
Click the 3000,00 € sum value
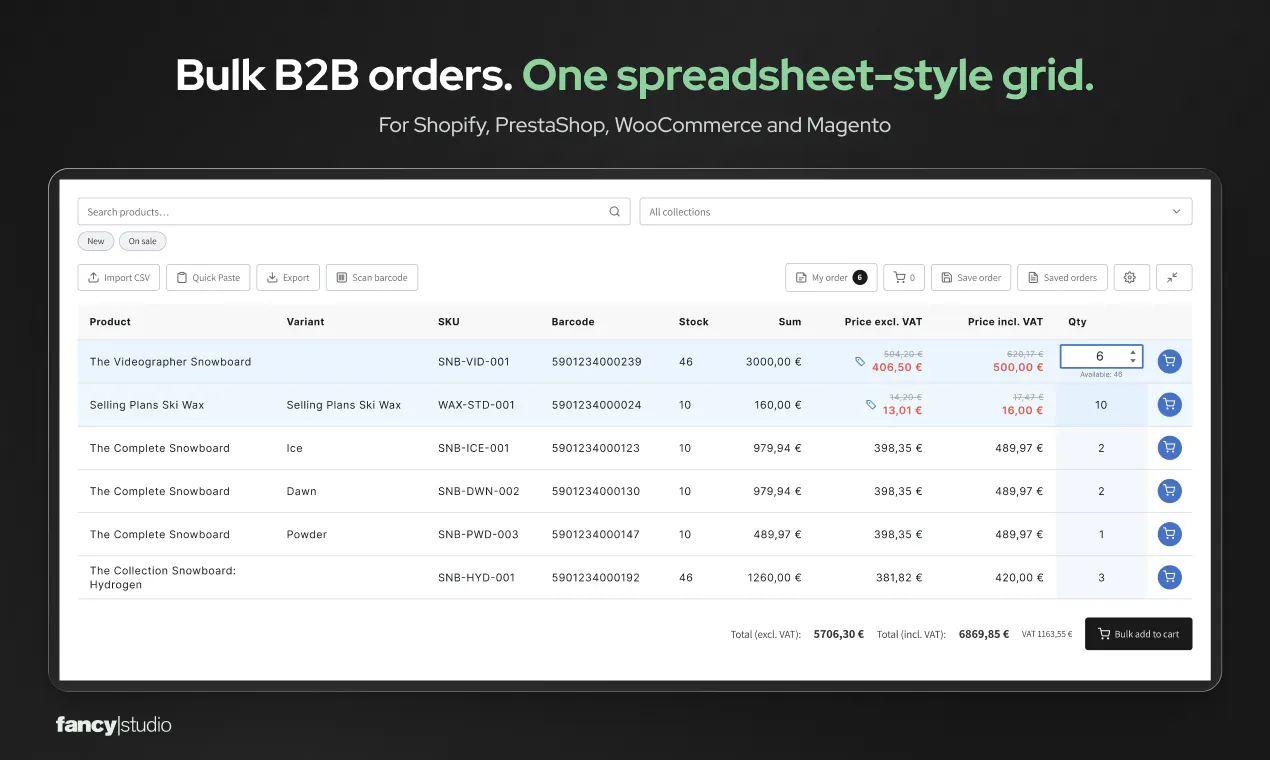pyautogui.click(x=773, y=362)
